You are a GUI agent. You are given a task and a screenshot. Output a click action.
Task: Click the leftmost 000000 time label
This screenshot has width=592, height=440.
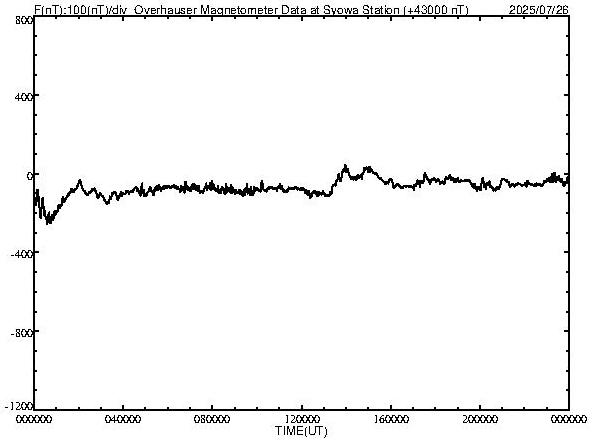click(x=34, y=419)
